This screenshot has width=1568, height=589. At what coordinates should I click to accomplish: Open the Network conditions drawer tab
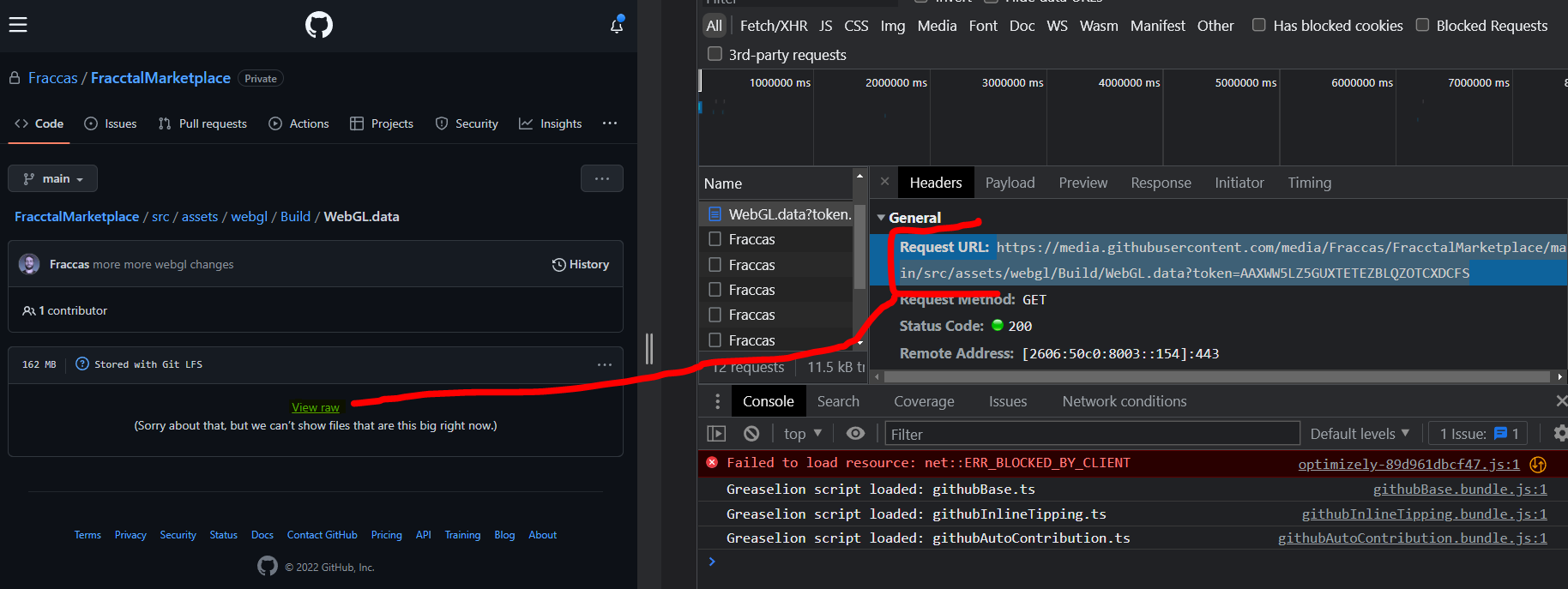click(1125, 401)
